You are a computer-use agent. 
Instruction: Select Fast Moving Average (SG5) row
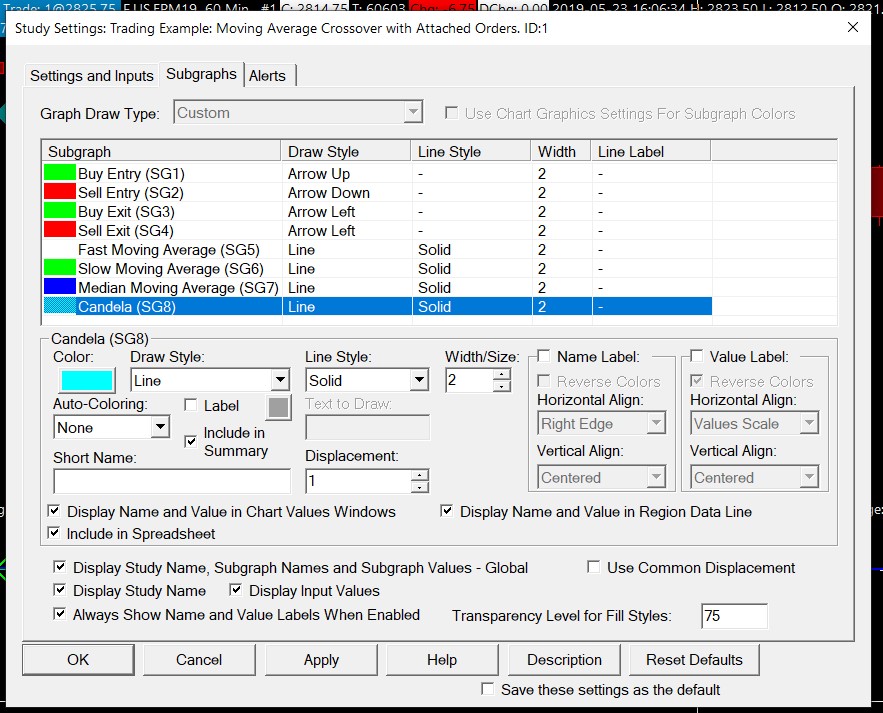(377, 249)
